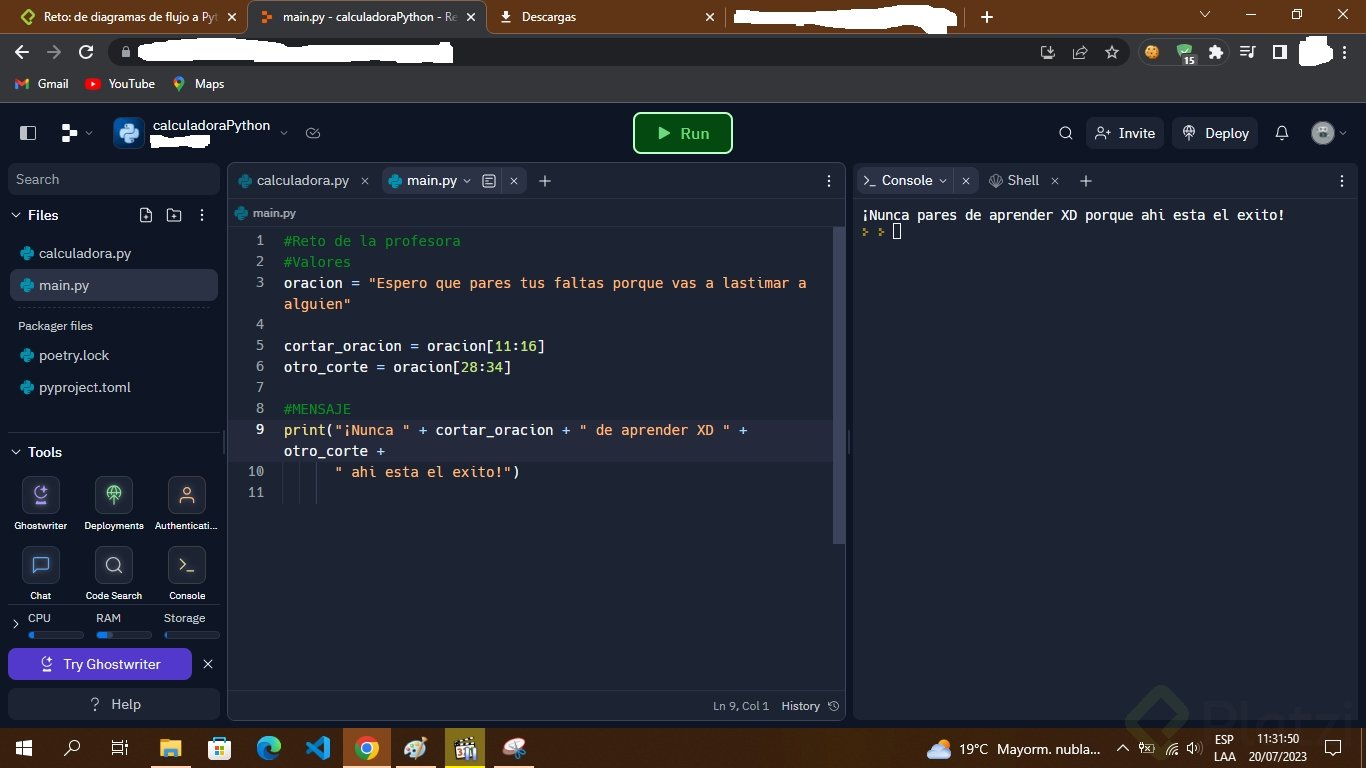Viewport: 1366px width, 768px height.
Task: Click the CPU usage bar
Action: click(56, 635)
